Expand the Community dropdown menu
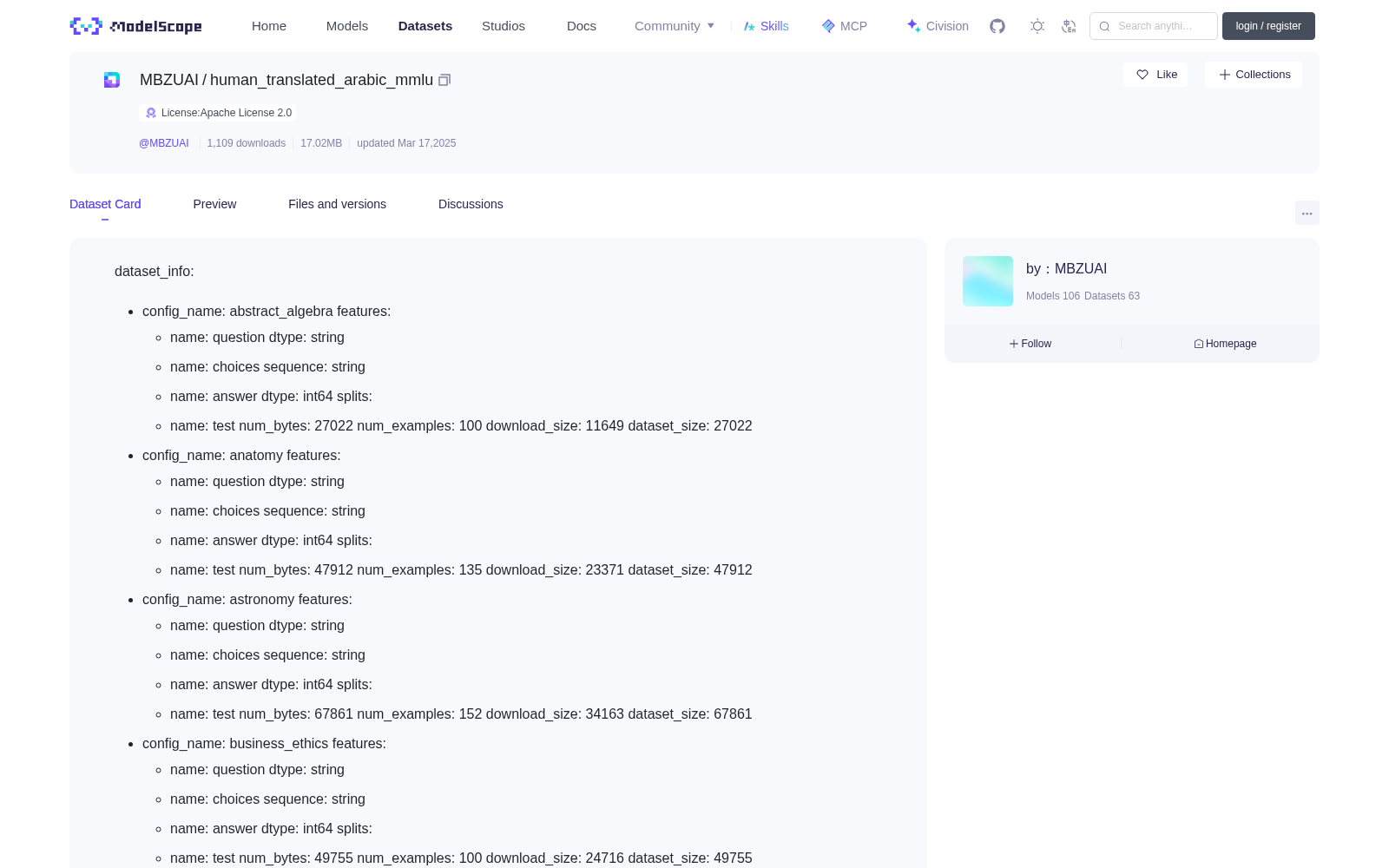 pyautogui.click(x=675, y=26)
